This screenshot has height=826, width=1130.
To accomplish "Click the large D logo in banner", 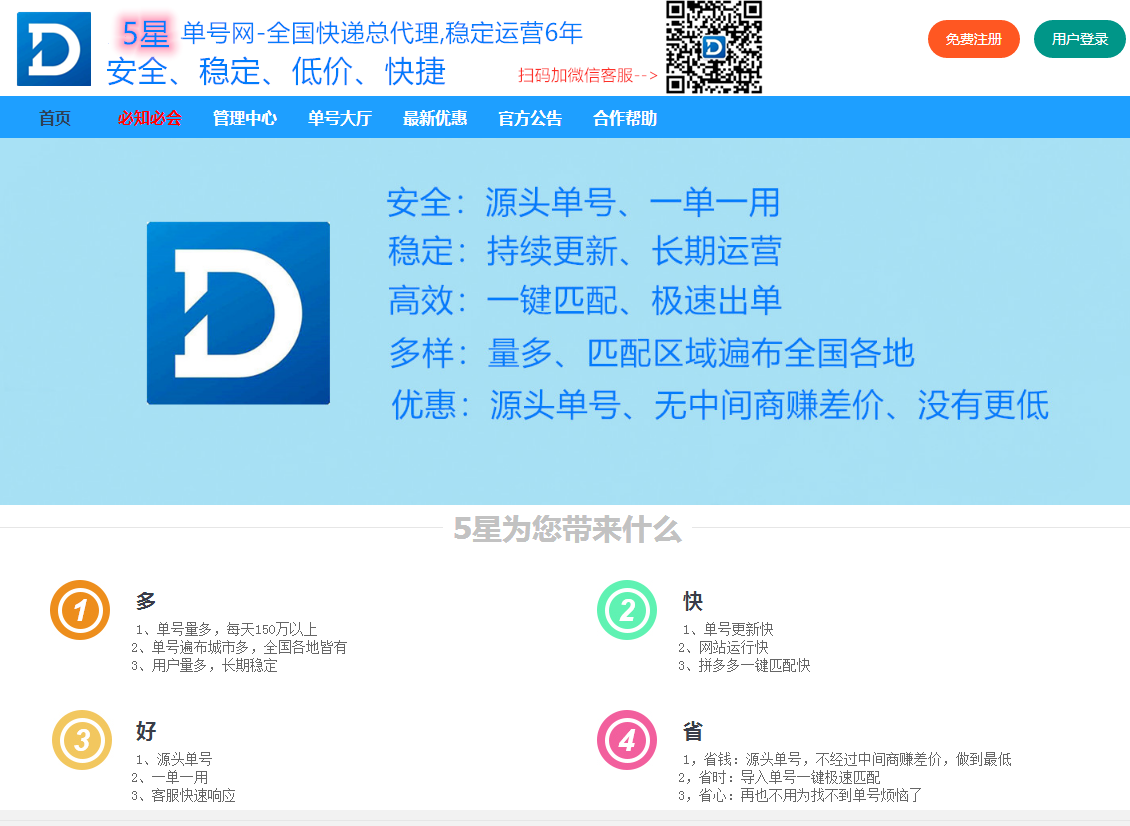I will [x=239, y=313].
